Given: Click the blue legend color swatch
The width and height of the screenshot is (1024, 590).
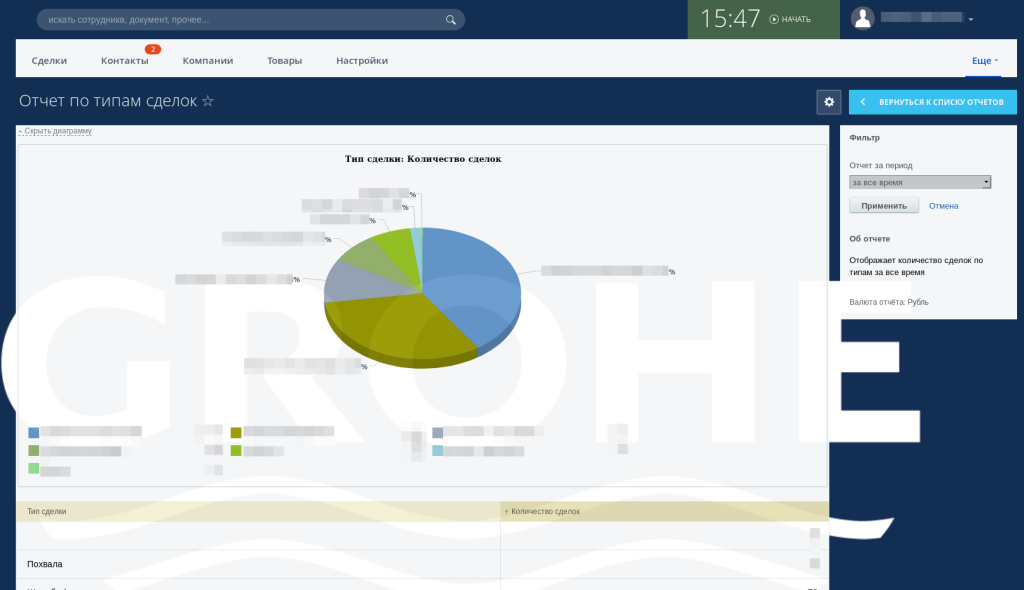Looking at the screenshot, I should click(x=34, y=433).
